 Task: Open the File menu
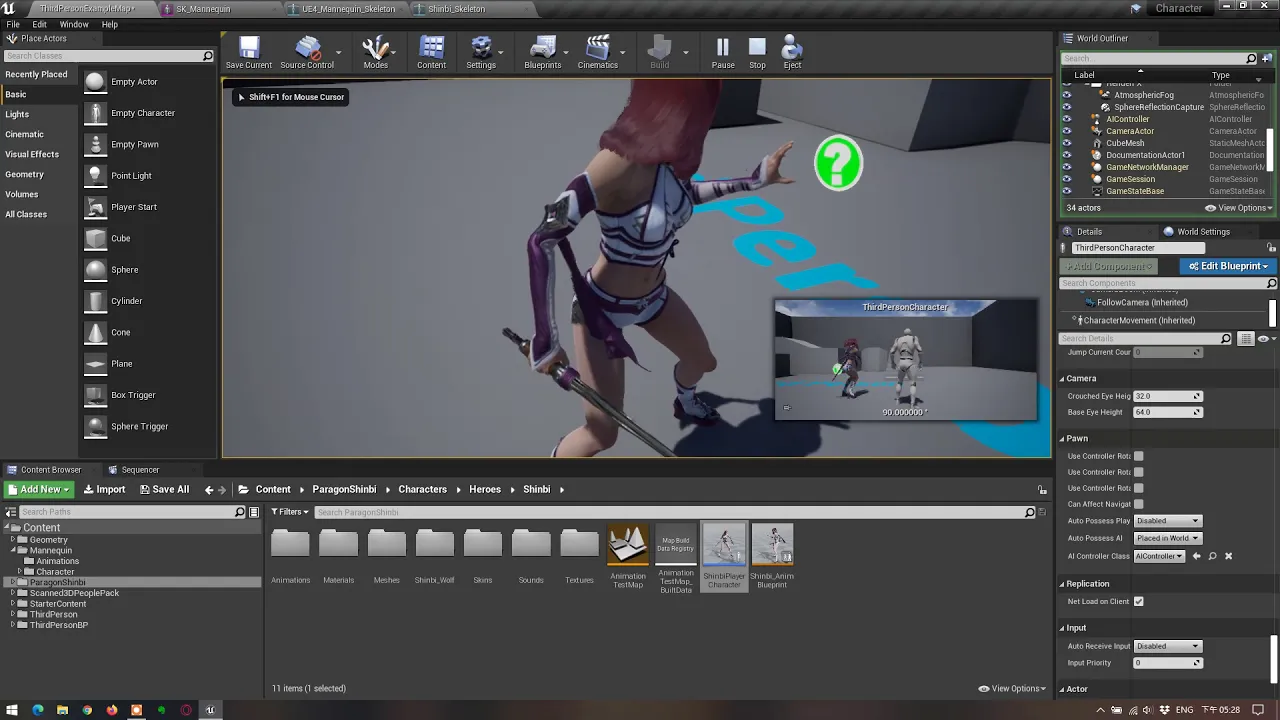pyautogui.click(x=13, y=24)
